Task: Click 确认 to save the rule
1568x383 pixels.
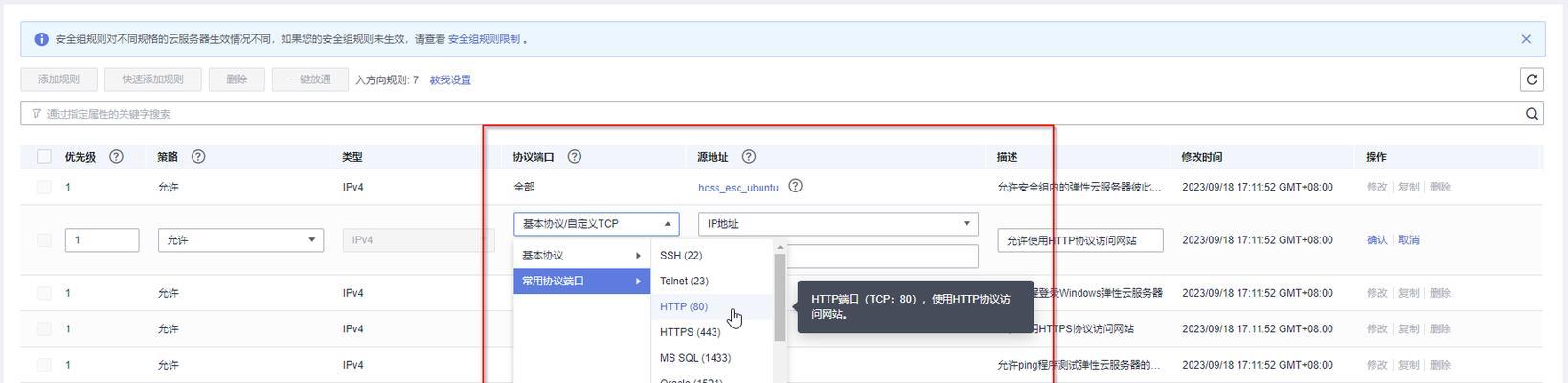Action: click(1376, 240)
